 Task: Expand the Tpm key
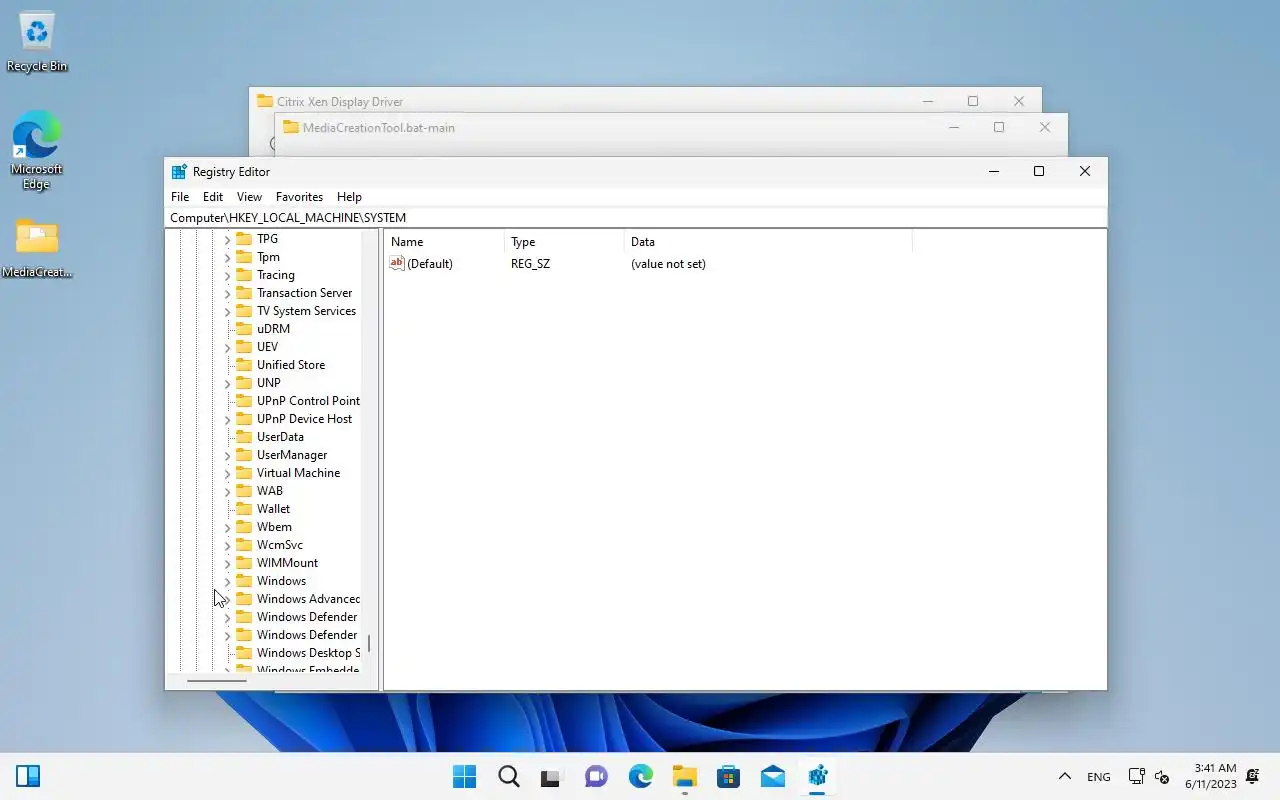pos(227,258)
